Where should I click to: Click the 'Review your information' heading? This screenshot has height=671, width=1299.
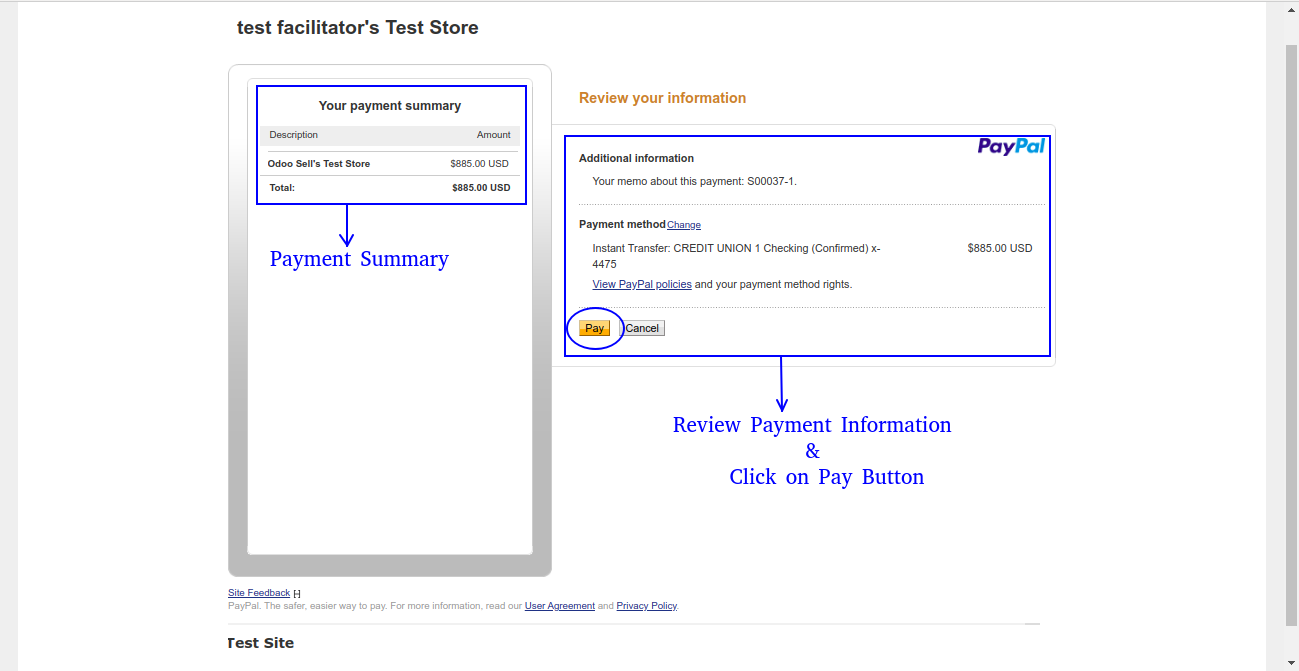(x=663, y=98)
